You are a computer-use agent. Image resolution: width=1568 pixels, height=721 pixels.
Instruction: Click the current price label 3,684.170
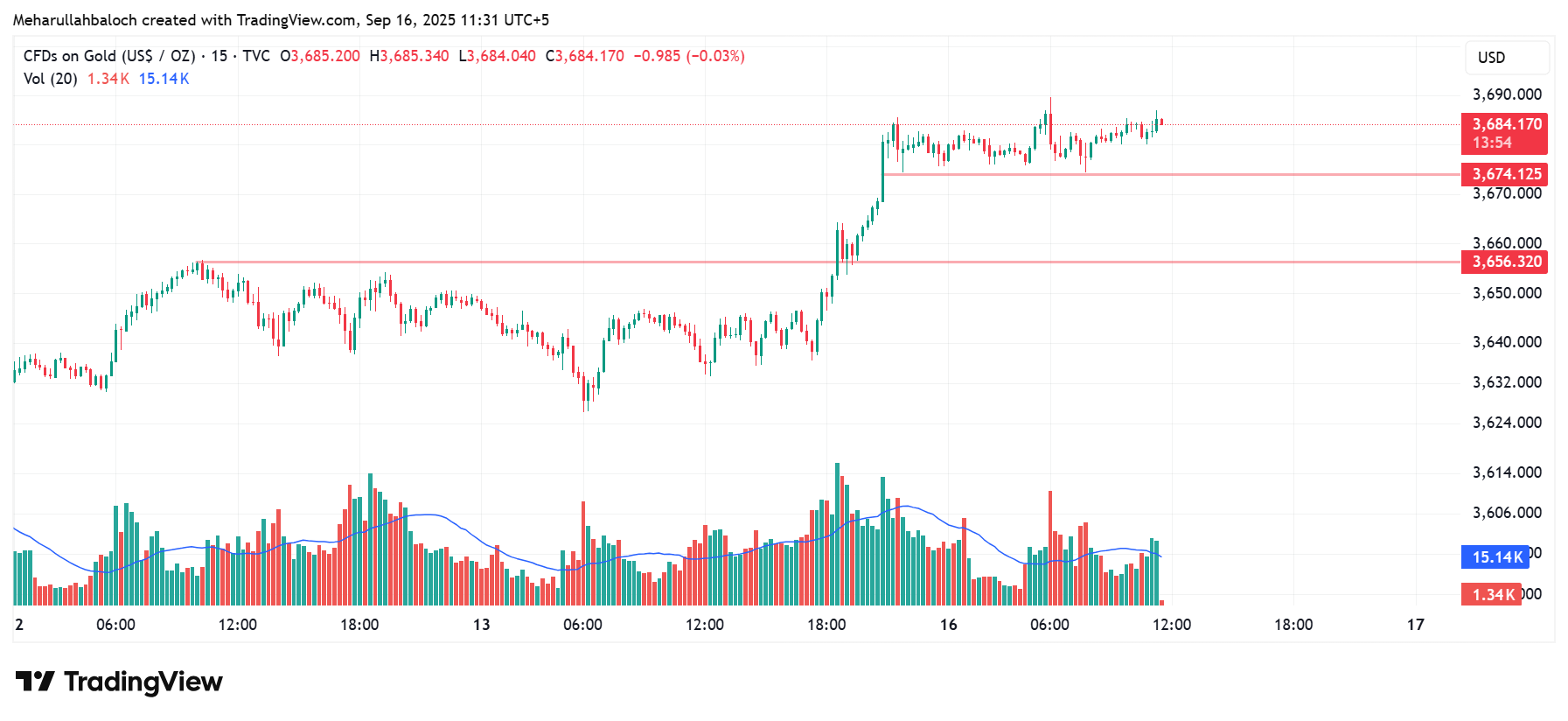tap(1504, 125)
